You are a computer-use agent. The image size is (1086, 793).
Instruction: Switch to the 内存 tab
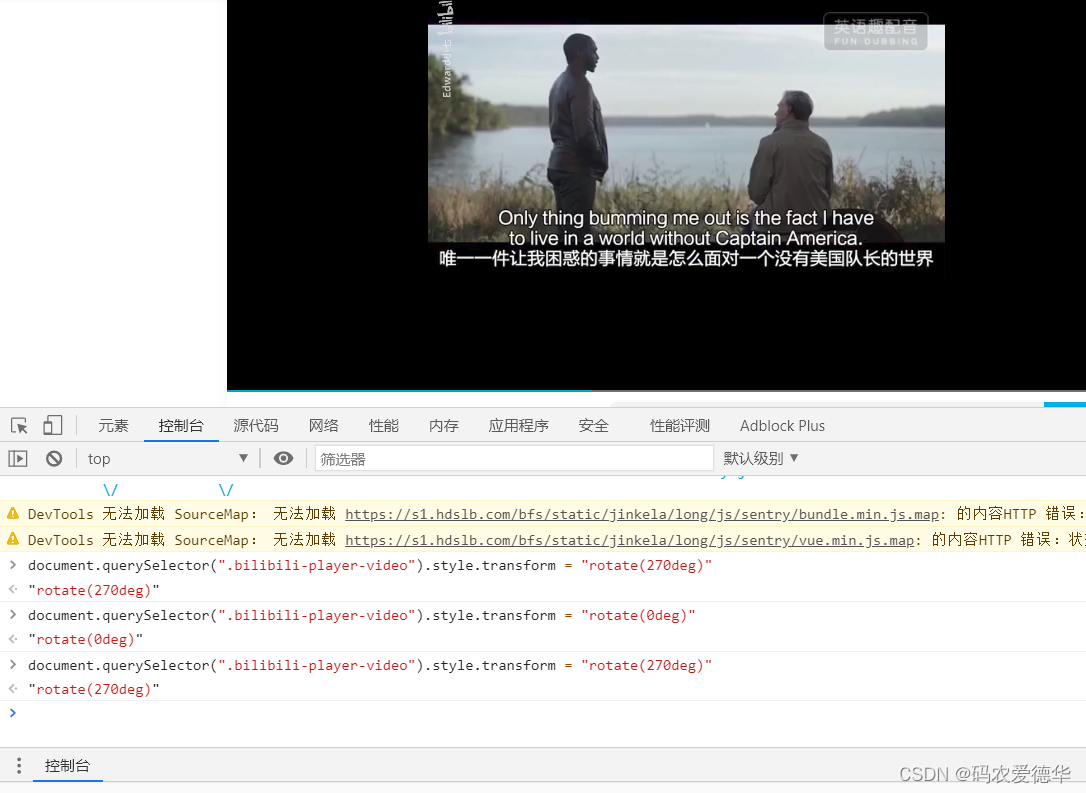click(x=443, y=425)
